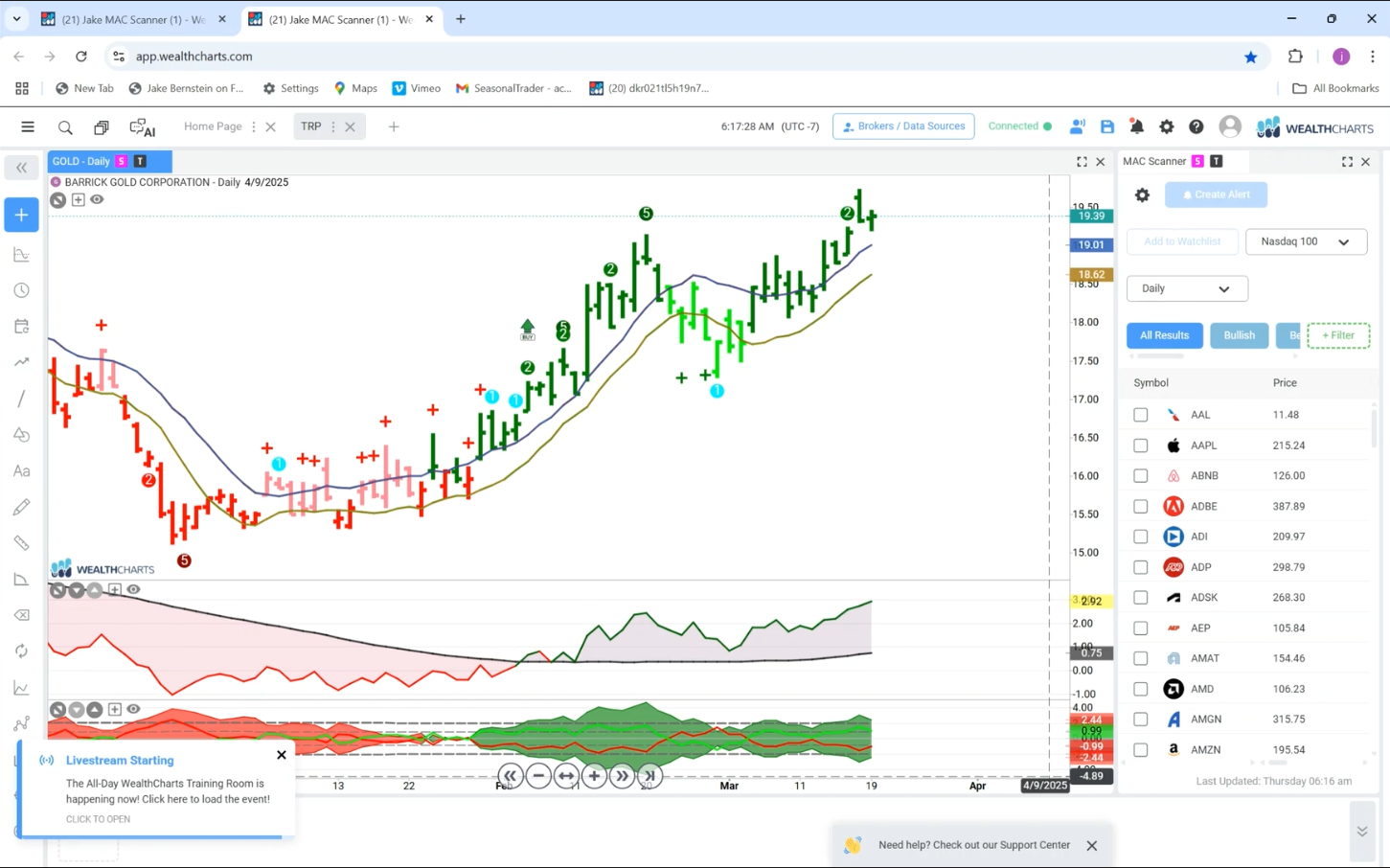Click the Create Alert button
This screenshot has width=1390, height=868.
tap(1216, 194)
